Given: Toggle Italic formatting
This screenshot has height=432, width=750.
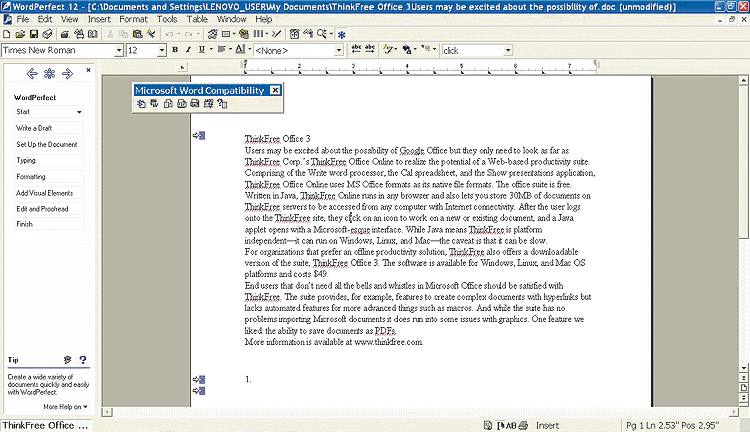Looking at the screenshot, I should pos(188,50).
